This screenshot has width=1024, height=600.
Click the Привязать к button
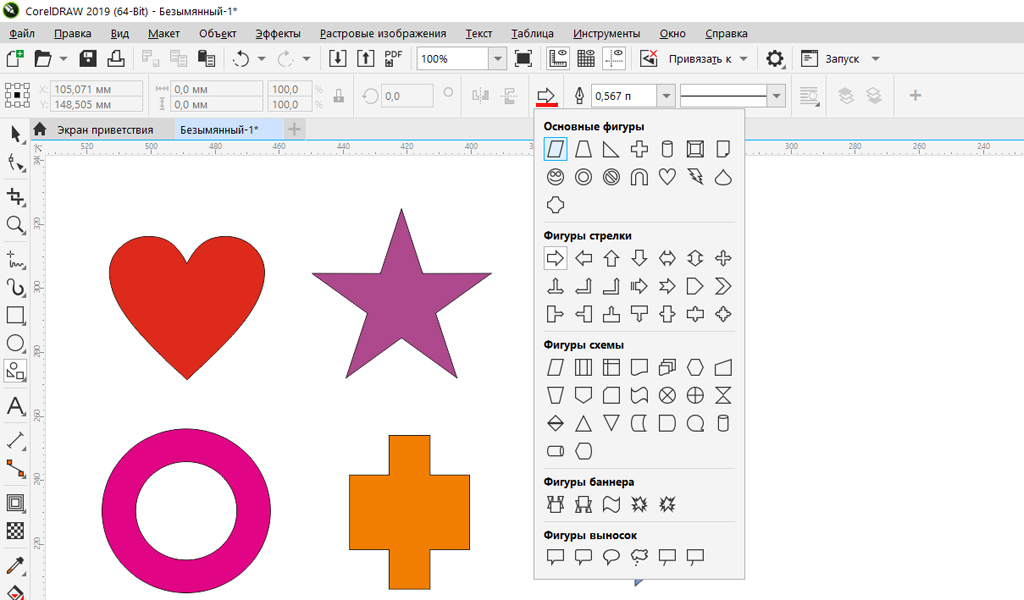700,59
